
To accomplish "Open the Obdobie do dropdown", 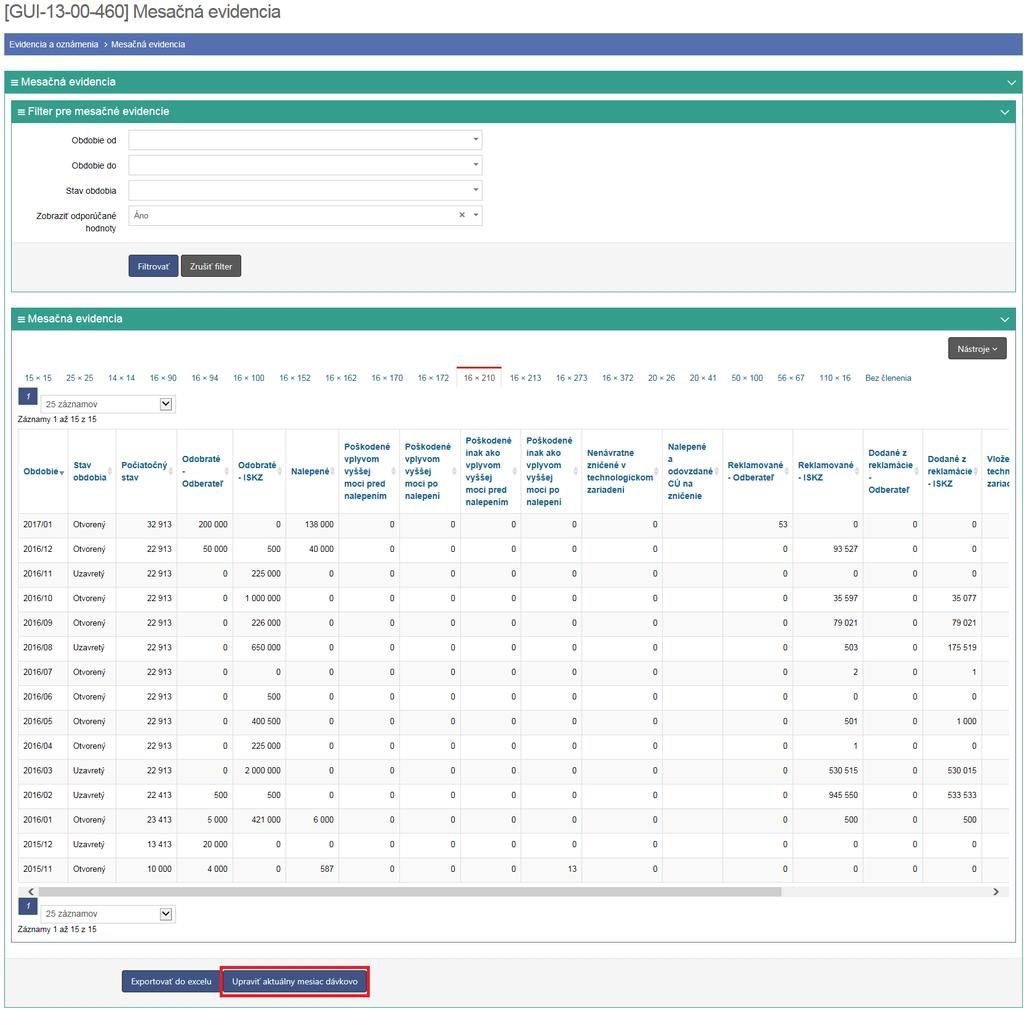I will (305, 165).
